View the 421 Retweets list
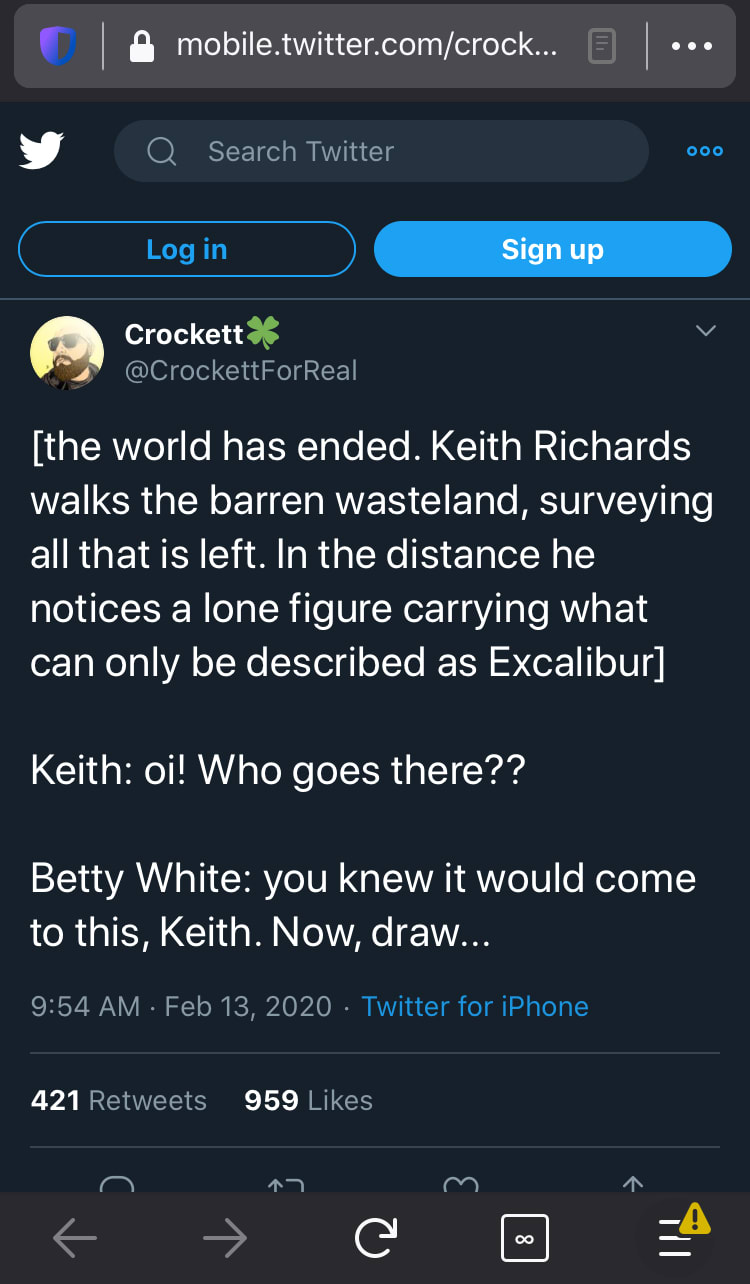Image resolution: width=750 pixels, height=1284 pixels. [119, 1100]
